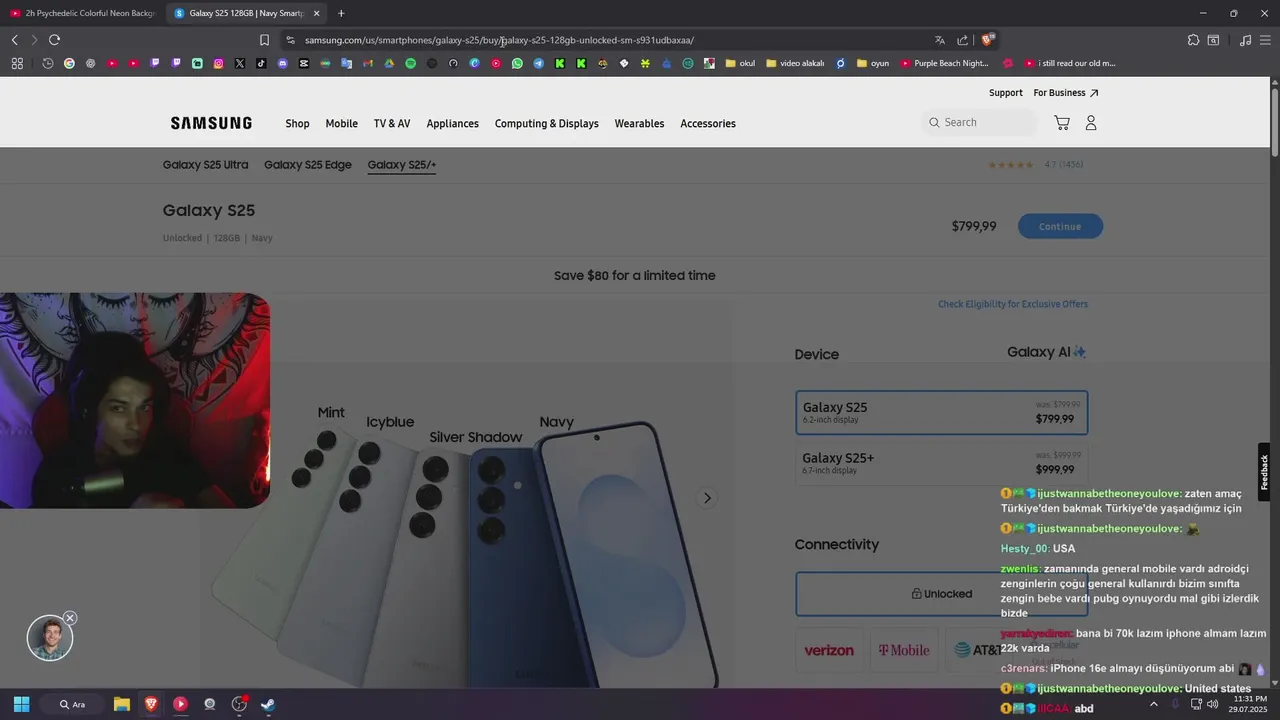Click the Continue button
This screenshot has width=1280, height=720.
pyautogui.click(x=1060, y=226)
